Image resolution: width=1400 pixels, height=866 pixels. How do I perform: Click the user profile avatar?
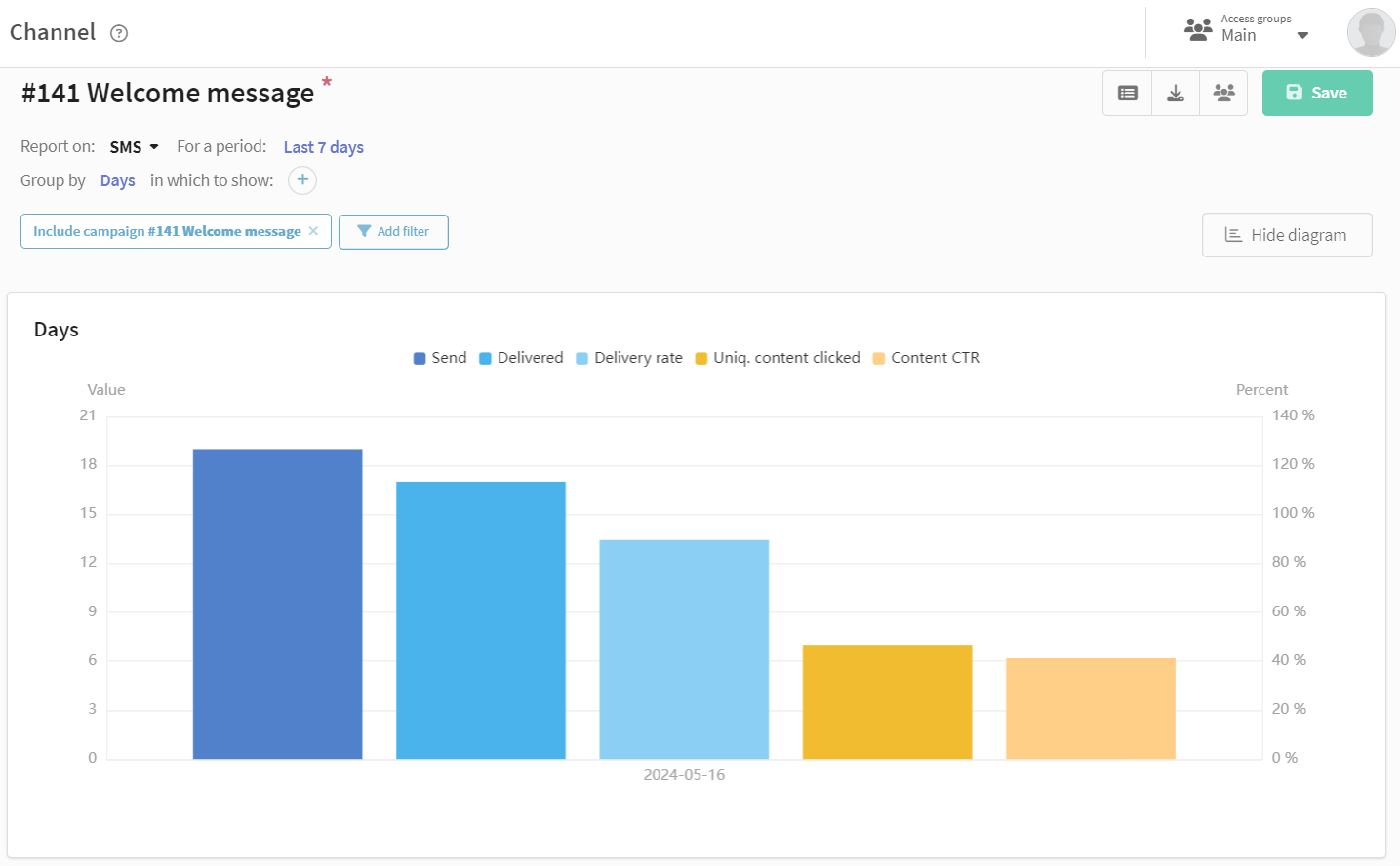(x=1371, y=32)
